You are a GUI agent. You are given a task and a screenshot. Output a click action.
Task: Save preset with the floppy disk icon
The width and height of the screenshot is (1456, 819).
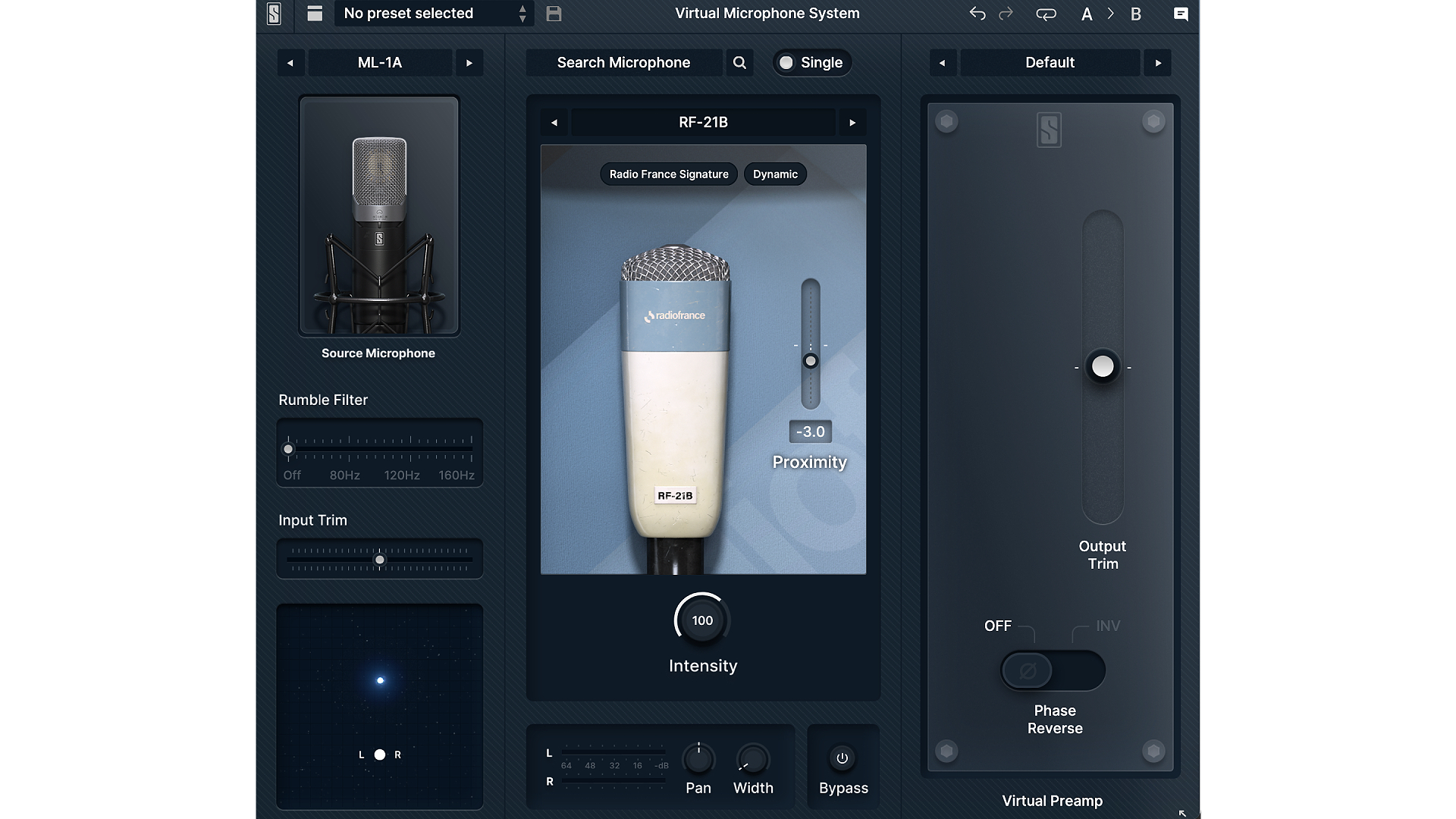pos(554,14)
